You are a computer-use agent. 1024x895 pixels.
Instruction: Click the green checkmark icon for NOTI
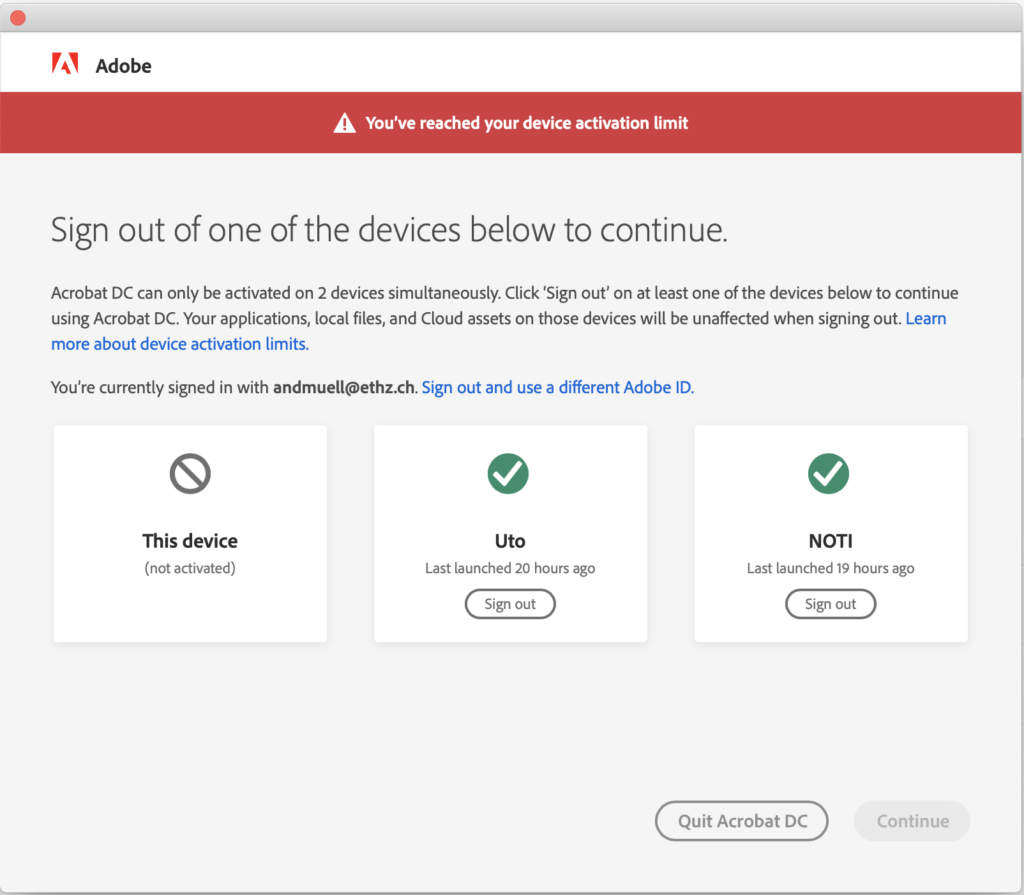click(829, 474)
